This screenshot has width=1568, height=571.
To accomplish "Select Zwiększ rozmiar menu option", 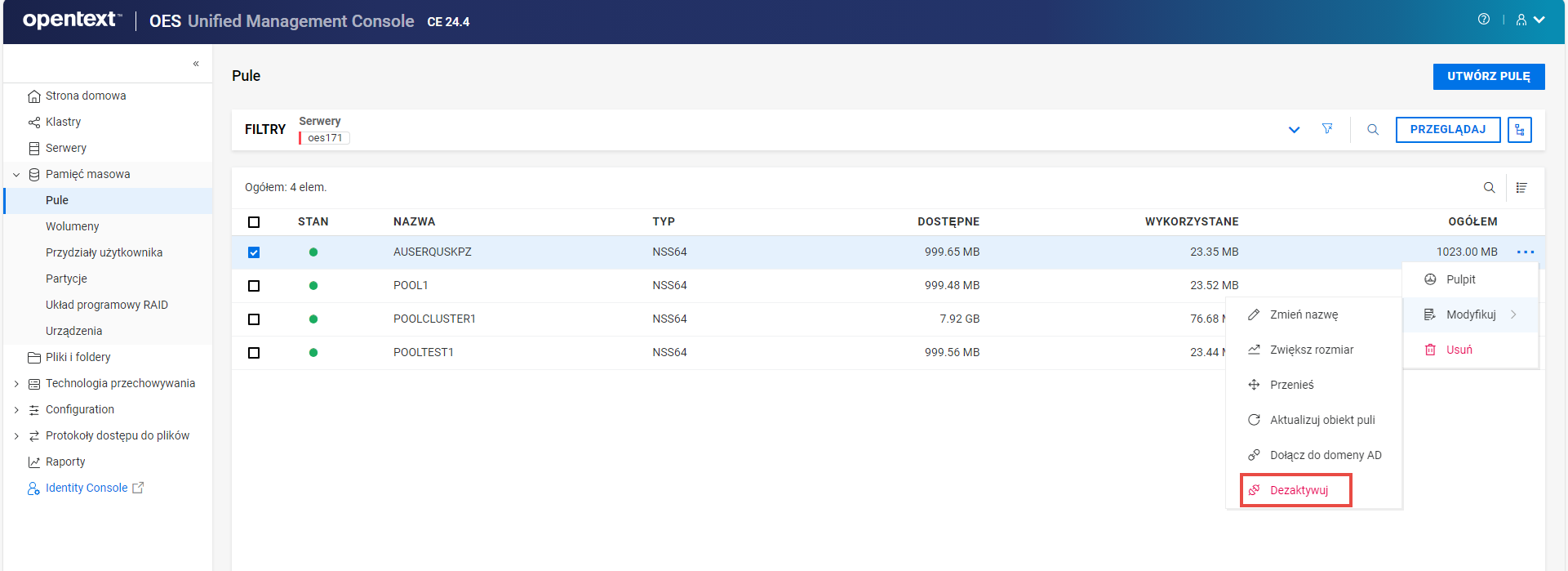I will click(x=1311, y=350).
